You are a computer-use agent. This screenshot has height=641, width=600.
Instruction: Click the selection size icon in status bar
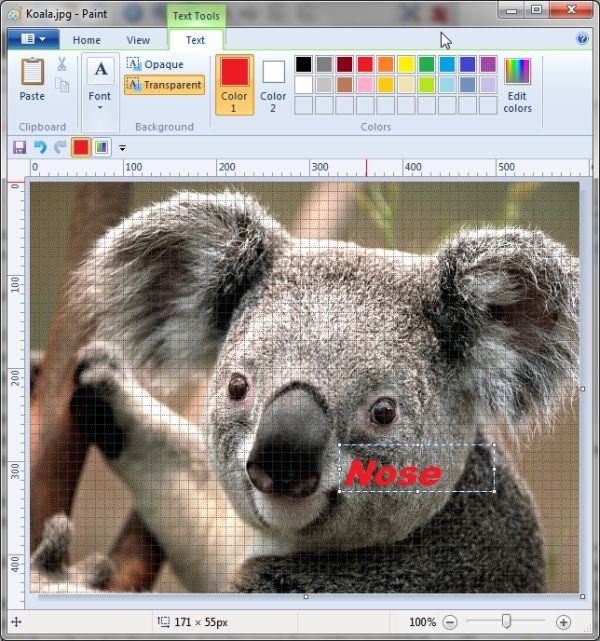[163, 622]
